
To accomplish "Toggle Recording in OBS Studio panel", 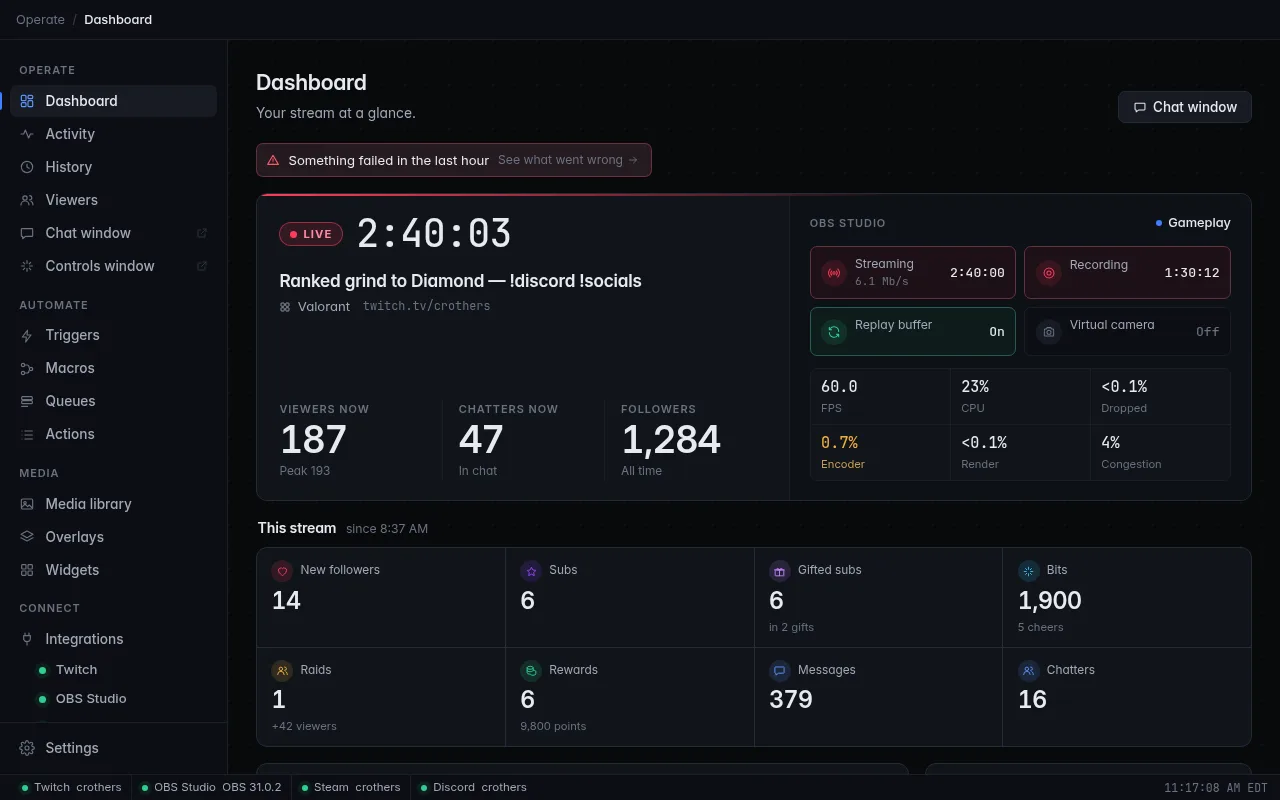I will coord(1127,273).
